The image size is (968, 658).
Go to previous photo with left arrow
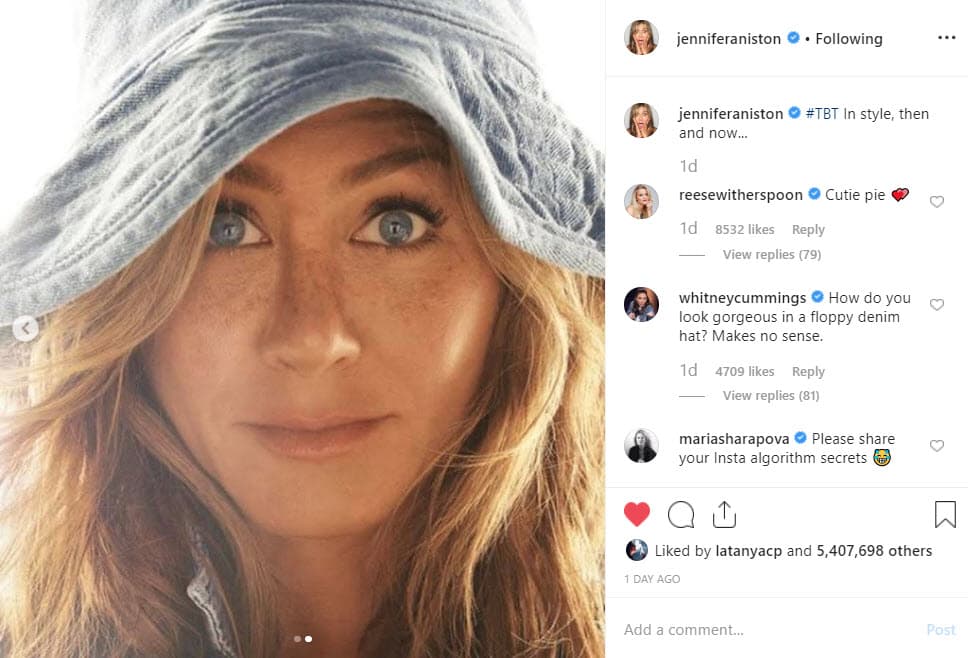25,328
